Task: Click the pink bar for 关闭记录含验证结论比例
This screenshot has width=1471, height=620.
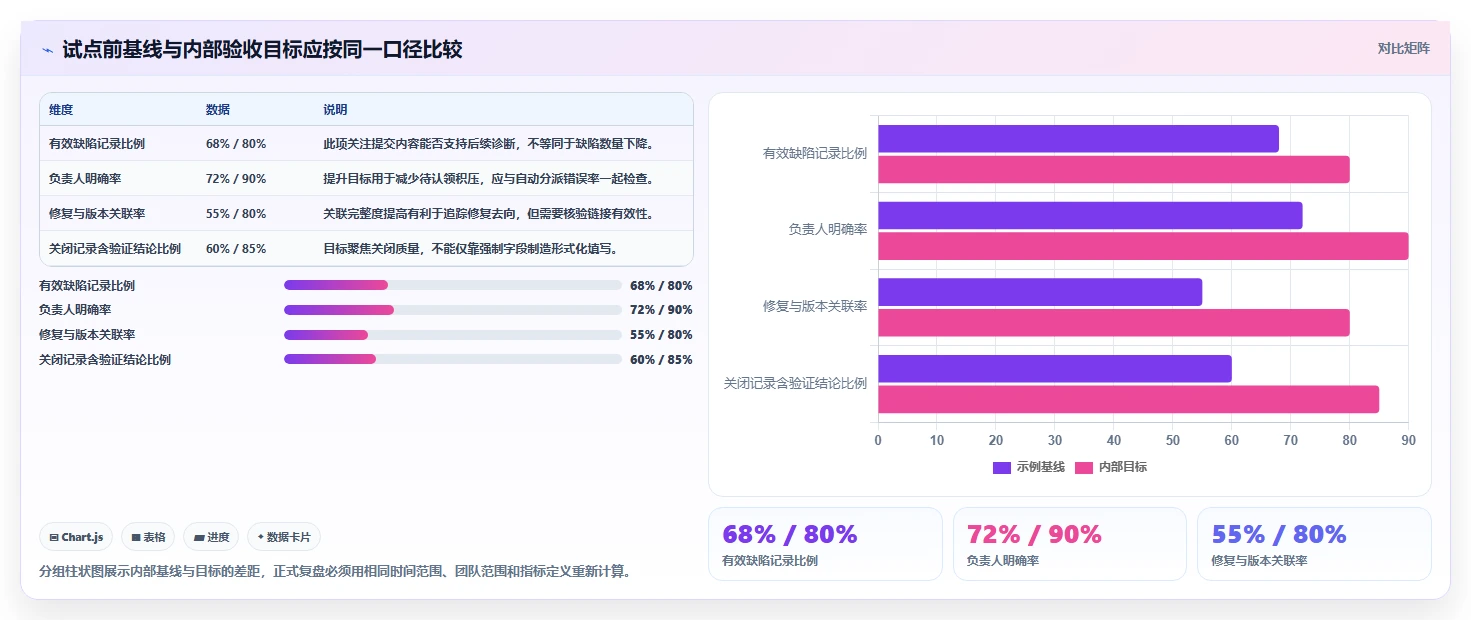Action: 1128,399
